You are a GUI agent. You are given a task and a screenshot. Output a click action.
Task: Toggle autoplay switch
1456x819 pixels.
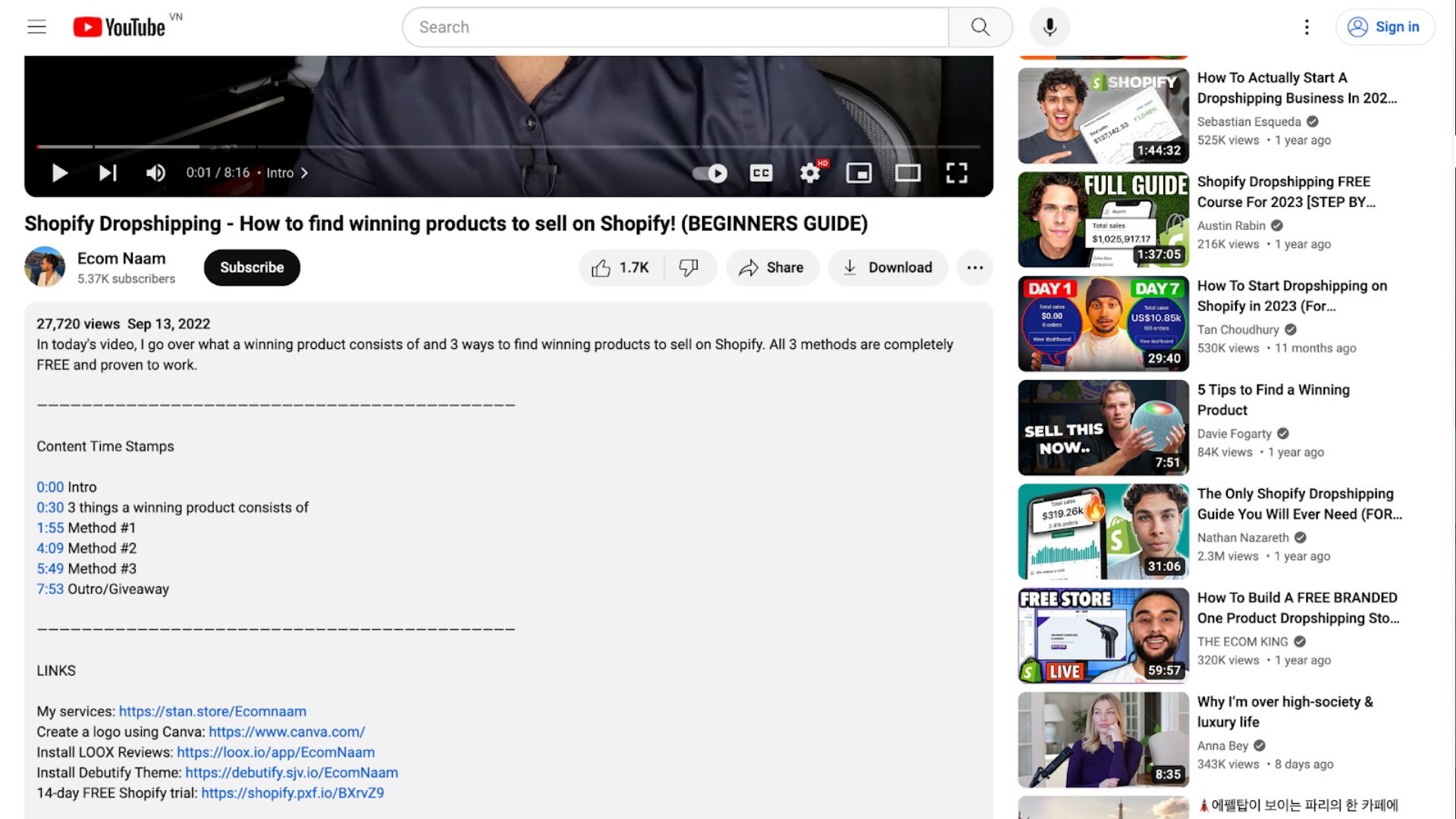[x=710, y=173]
